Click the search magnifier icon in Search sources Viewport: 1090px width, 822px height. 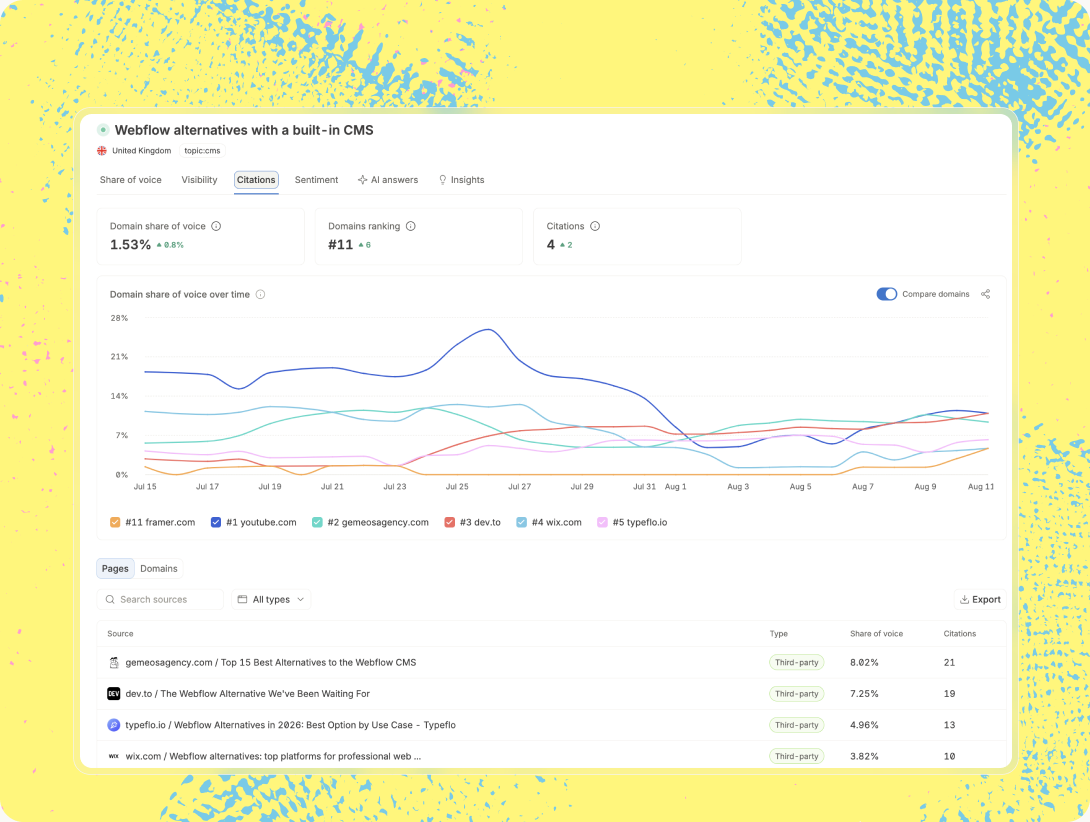tap(110, 599)
